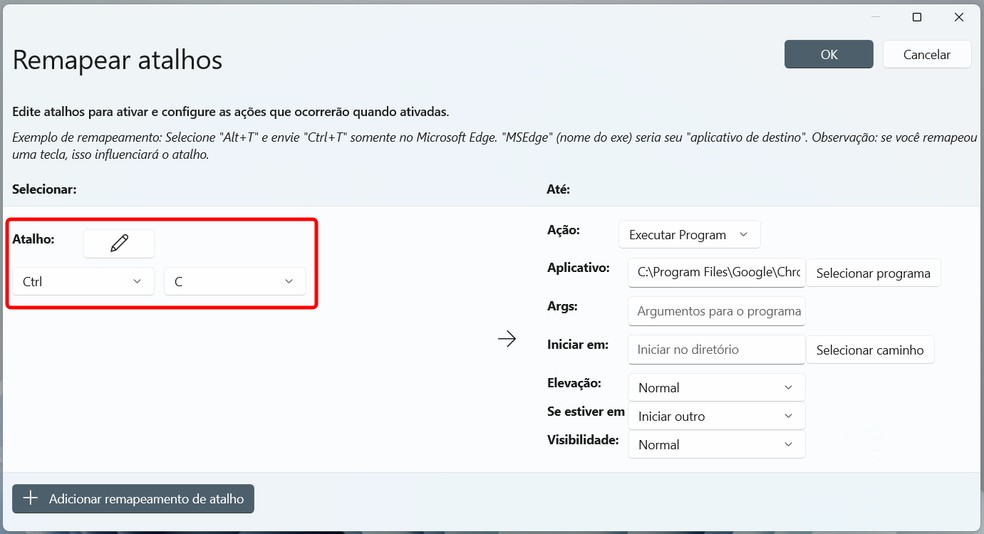The width and height of the screenshot is (984, 534).
Task: Focus the Aplicativo path field
Action: pos(716,273)
